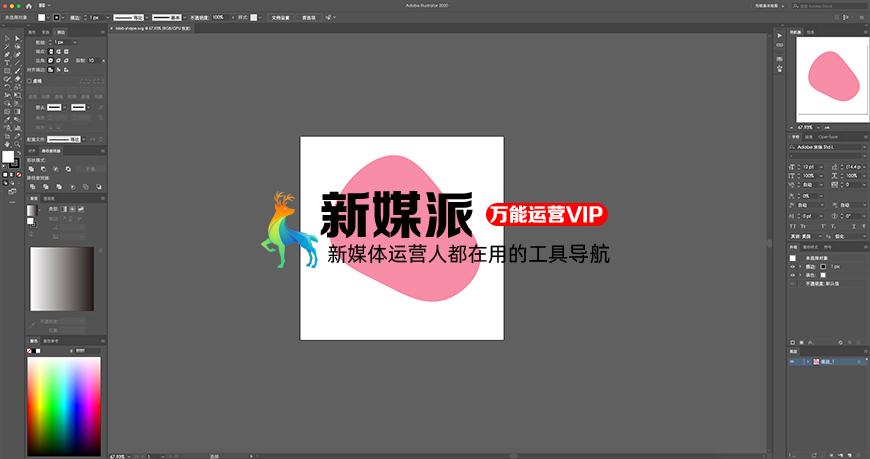870x459 pixels.
Task: Choose the Type tool
Action: pyautogui.click(x=7, y=62)
